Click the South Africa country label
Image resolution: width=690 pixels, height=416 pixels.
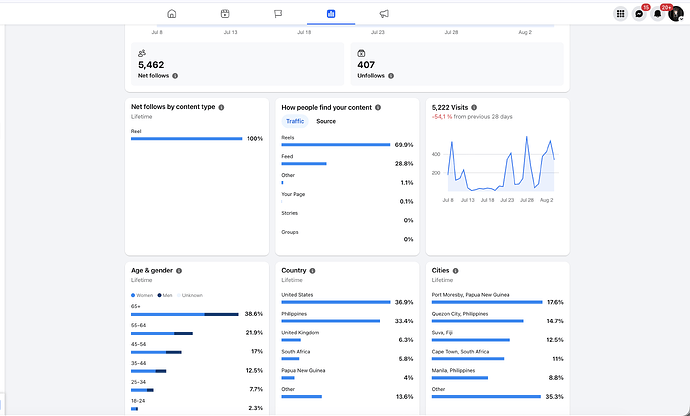(296, 352)
